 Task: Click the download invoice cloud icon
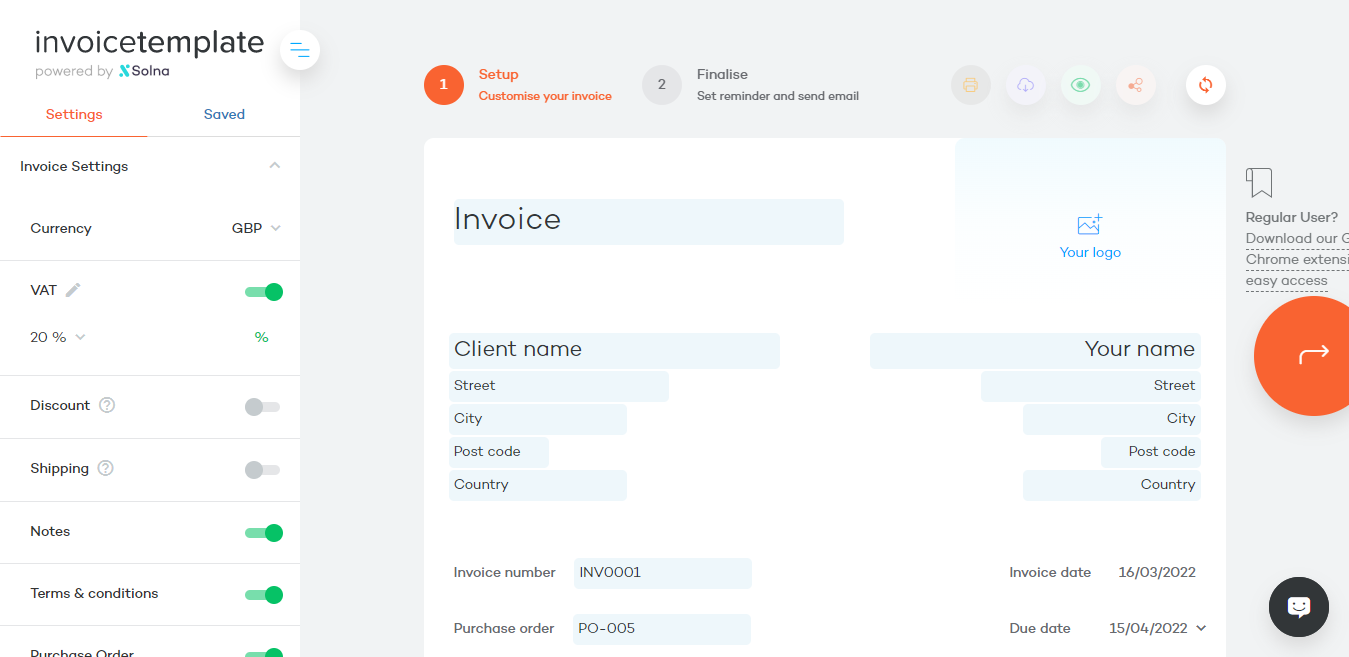click(1025, 85)
